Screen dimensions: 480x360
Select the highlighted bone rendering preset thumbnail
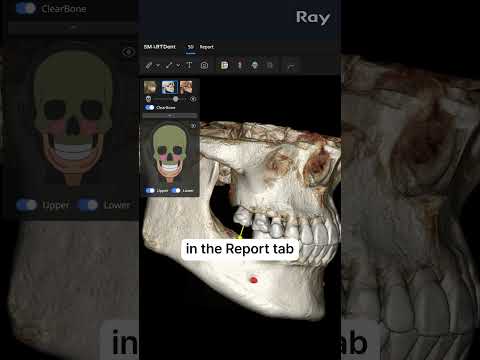coord(170,87)
